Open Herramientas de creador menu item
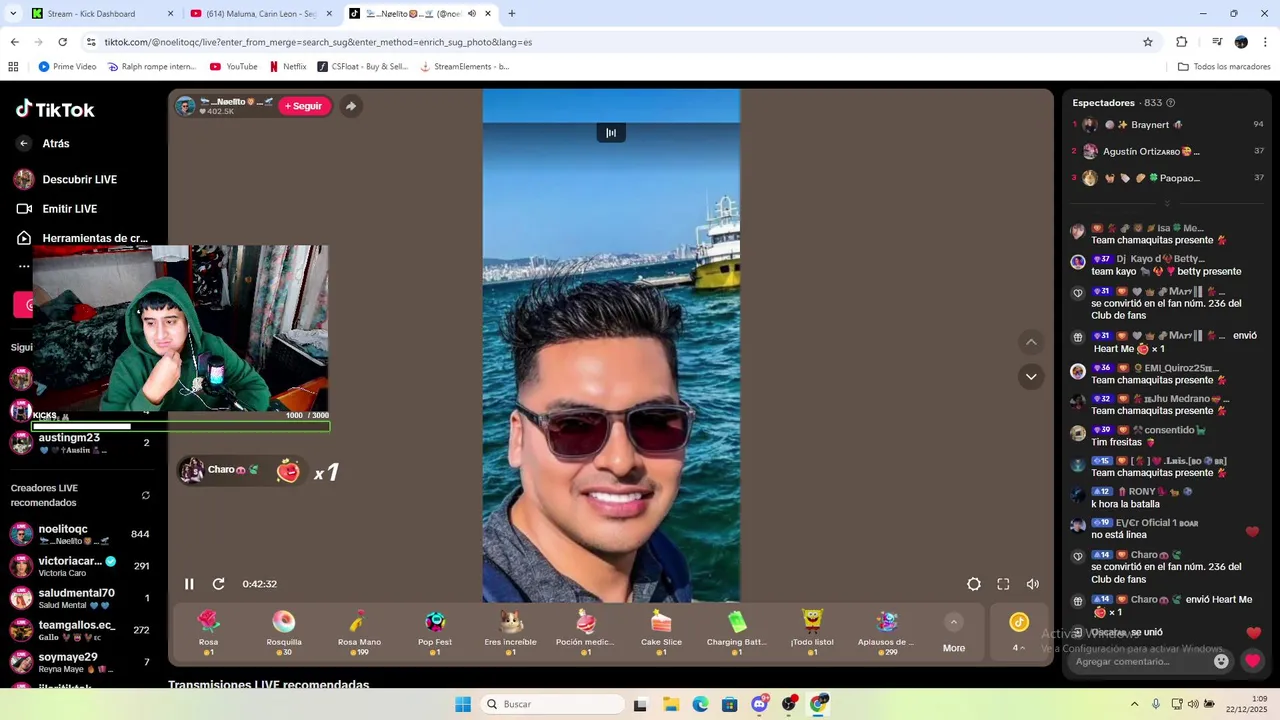The height and width of the screenshot is (720, 1280). 82,238
